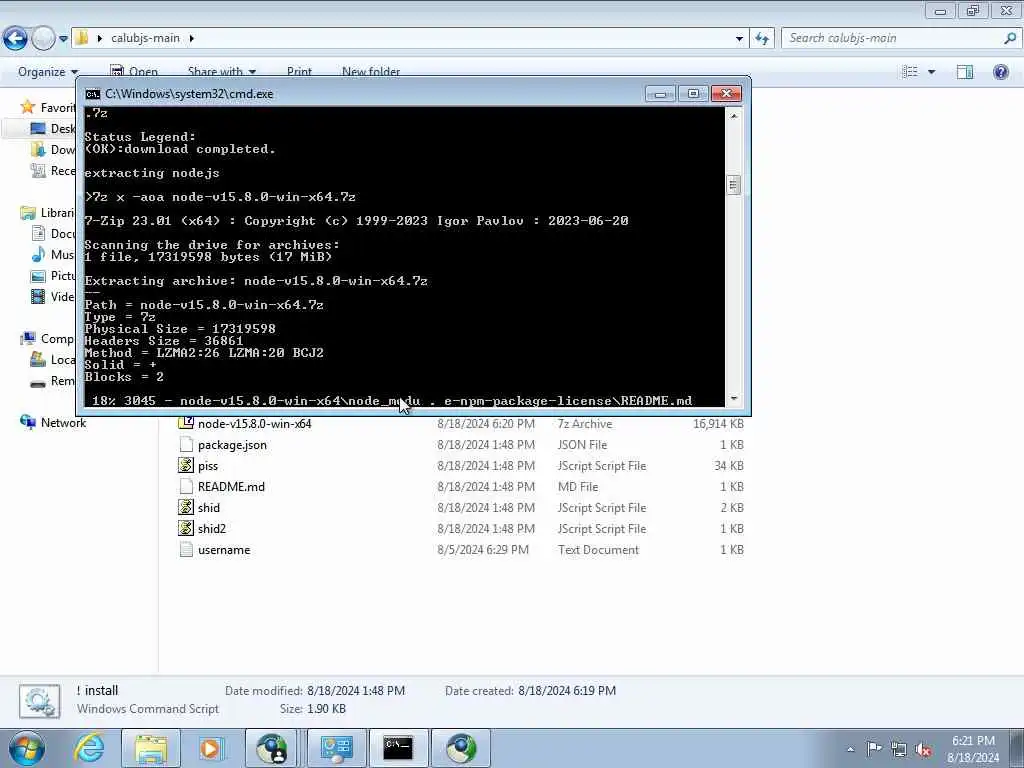Select Favorites in the navigation pane
The width and height of the screenshot is (1024, 768).
click(x=49, y=107)
